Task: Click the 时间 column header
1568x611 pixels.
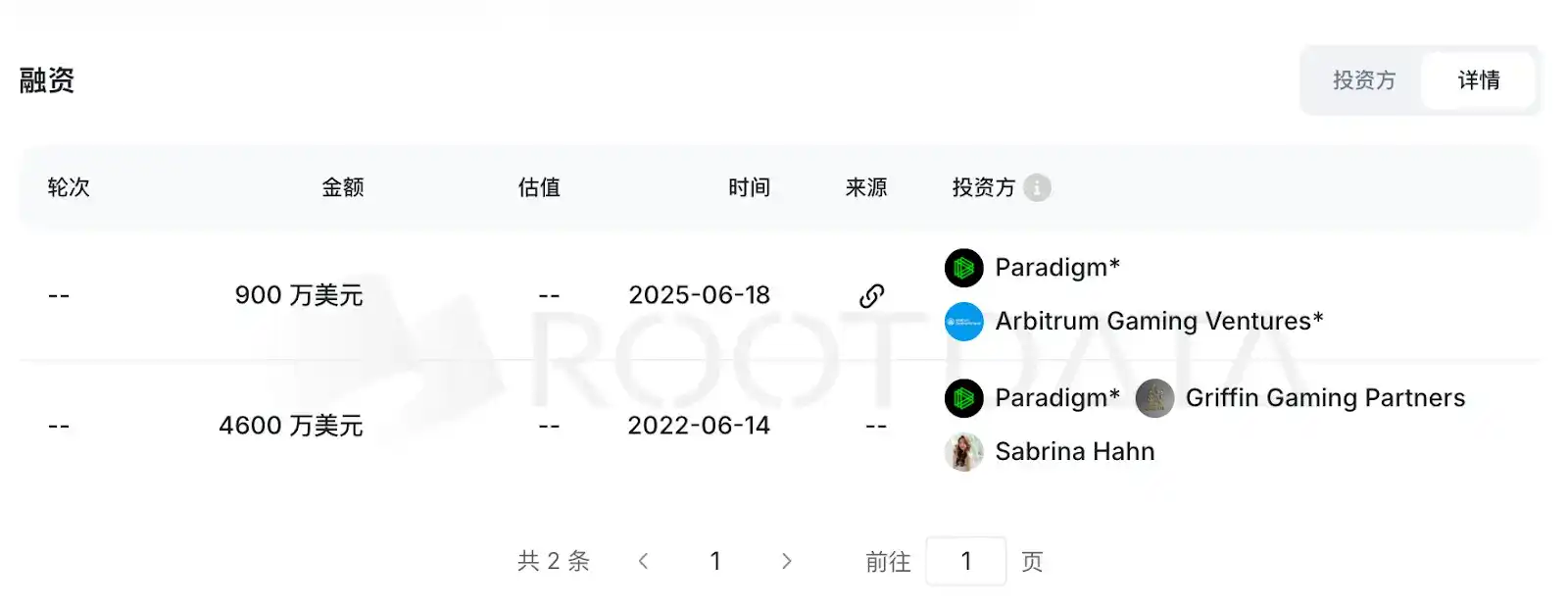Action: tap(749, 186)
